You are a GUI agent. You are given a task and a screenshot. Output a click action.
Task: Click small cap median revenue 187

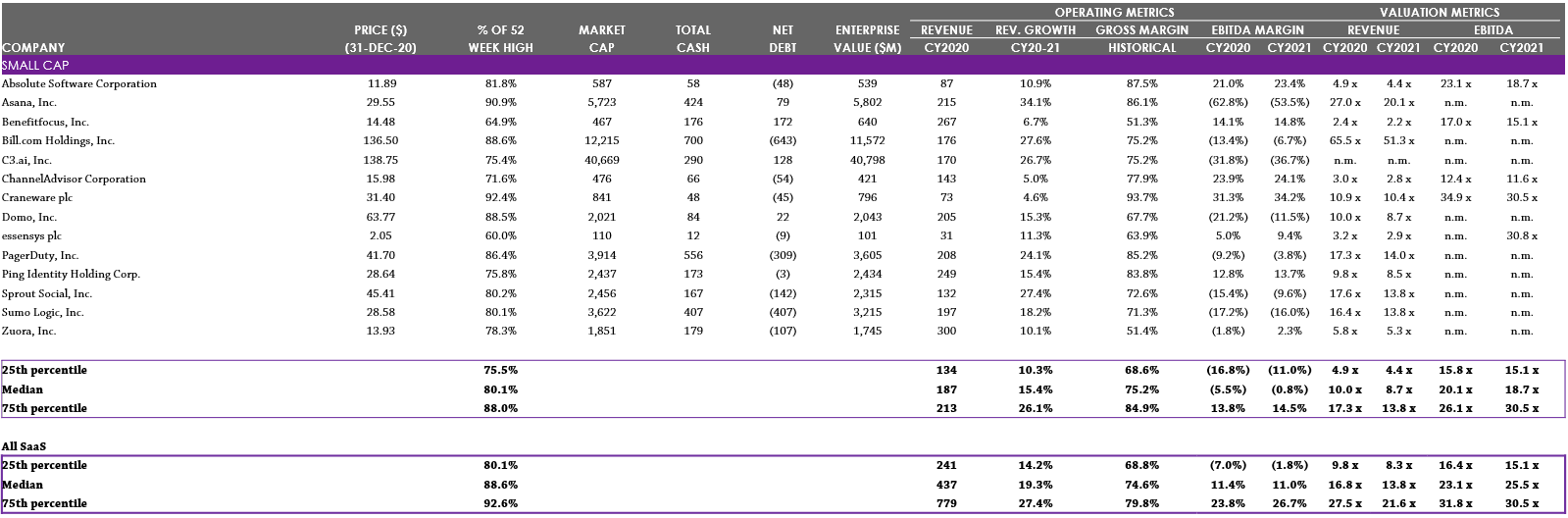(946, 389)
